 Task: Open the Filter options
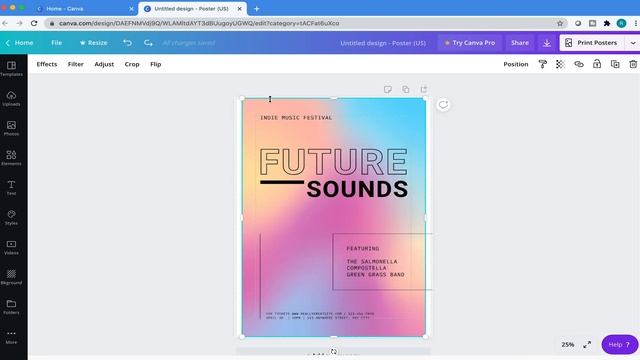(x=76, y=64)
